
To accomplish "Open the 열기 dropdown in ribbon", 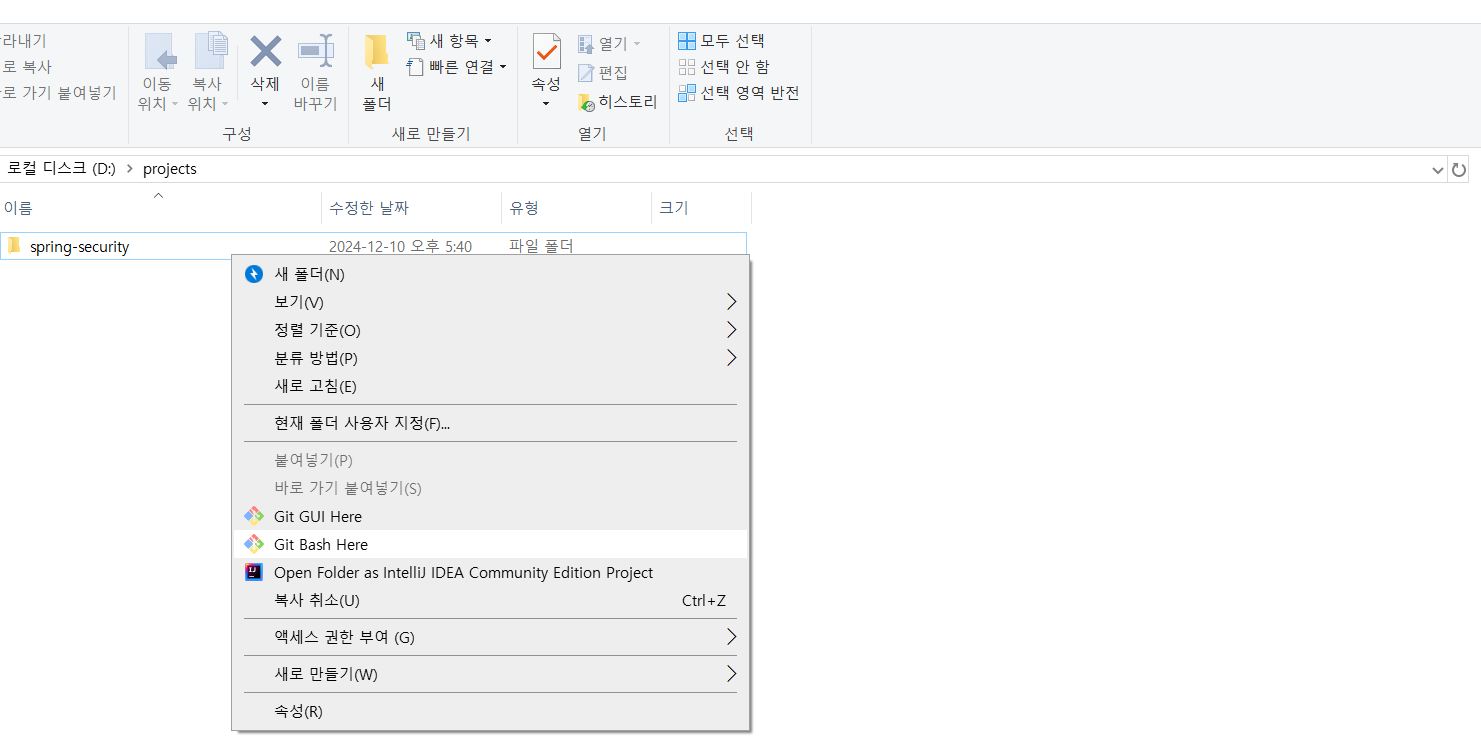I will [x=609, y=44].
